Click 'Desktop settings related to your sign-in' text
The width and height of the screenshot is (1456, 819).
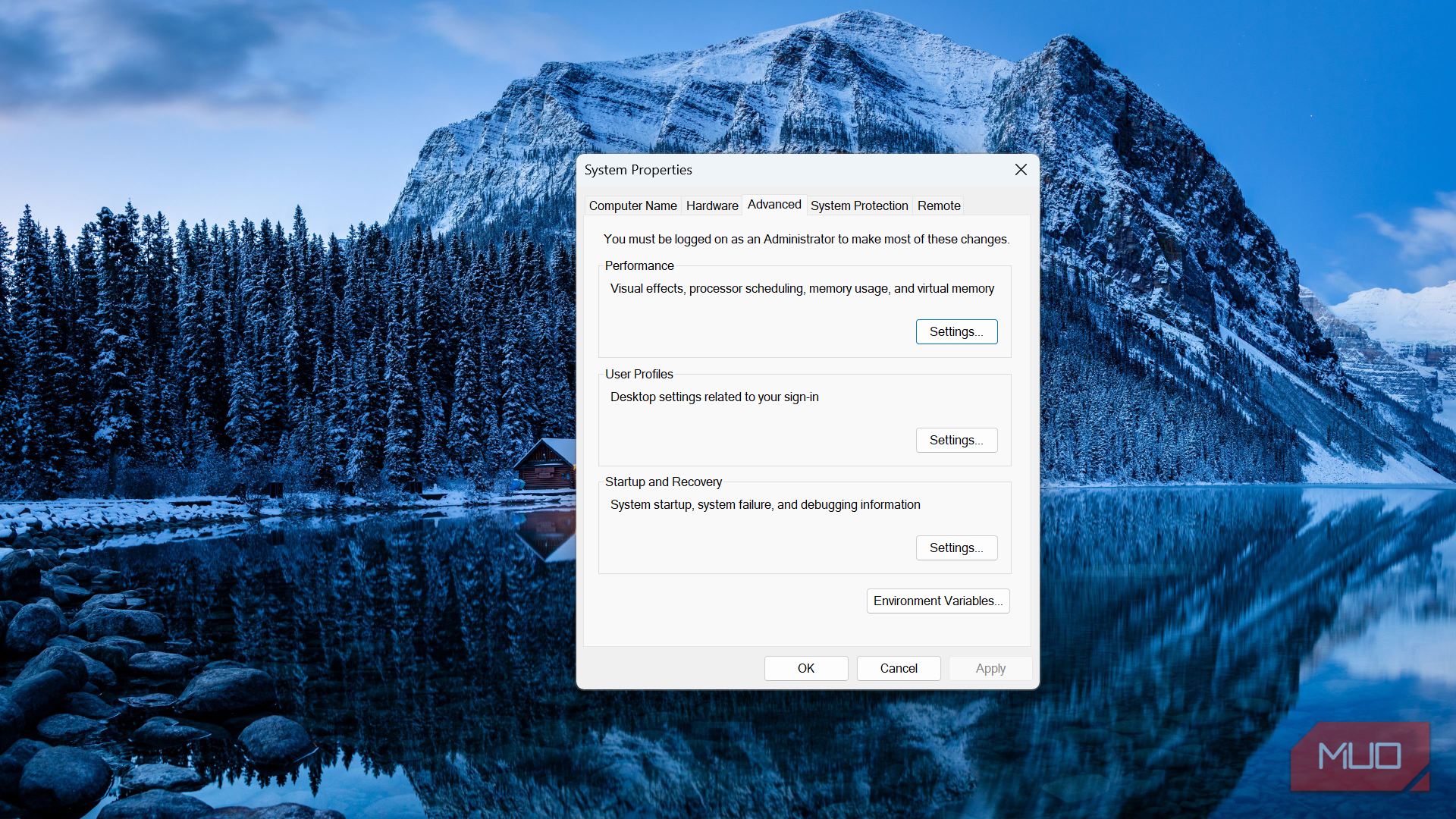714,397
